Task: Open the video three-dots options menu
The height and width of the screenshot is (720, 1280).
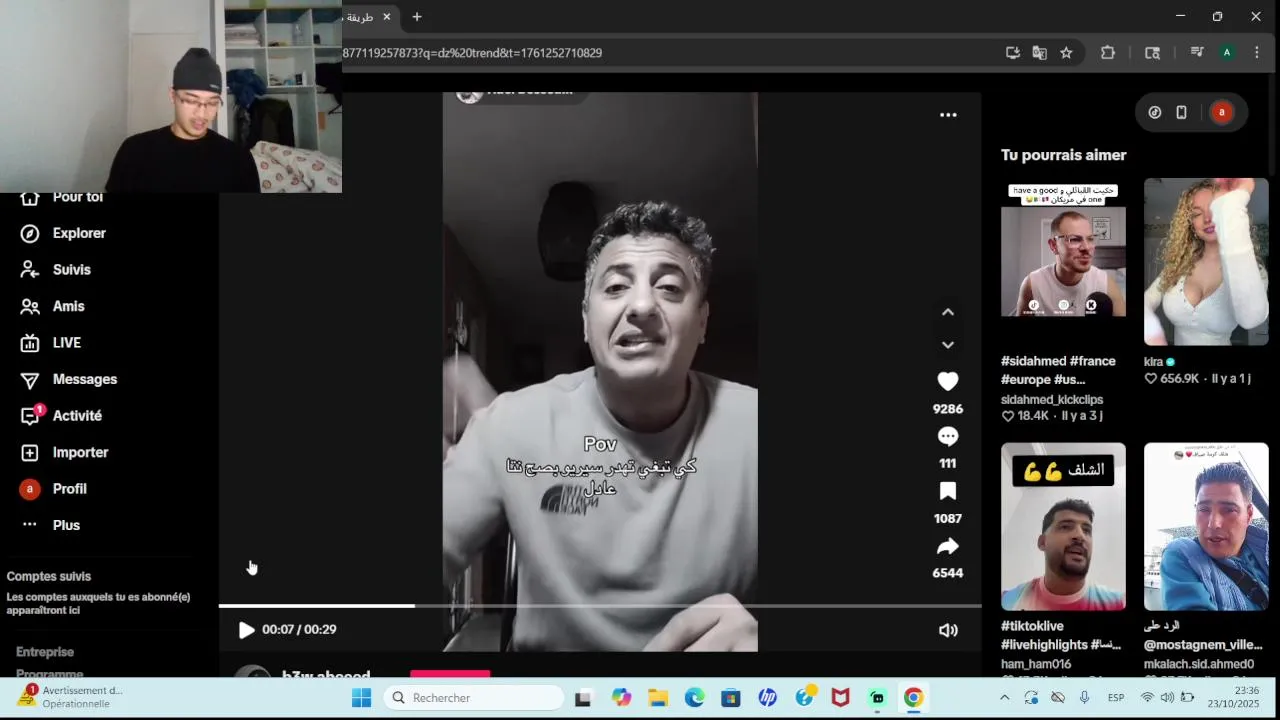Action: [x=948, y=115]
